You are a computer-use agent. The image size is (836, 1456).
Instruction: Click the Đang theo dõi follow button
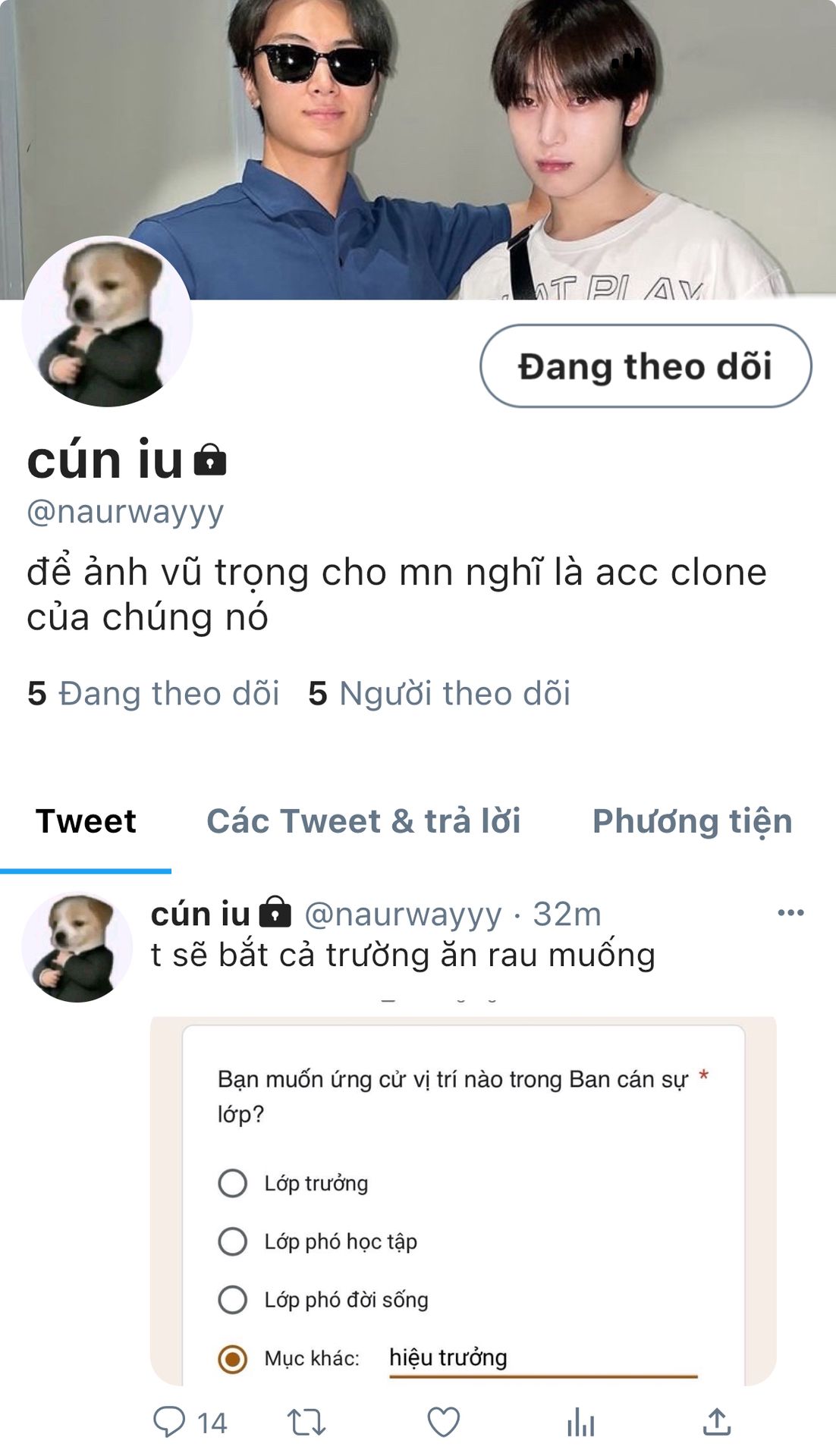tap(646, 366)
